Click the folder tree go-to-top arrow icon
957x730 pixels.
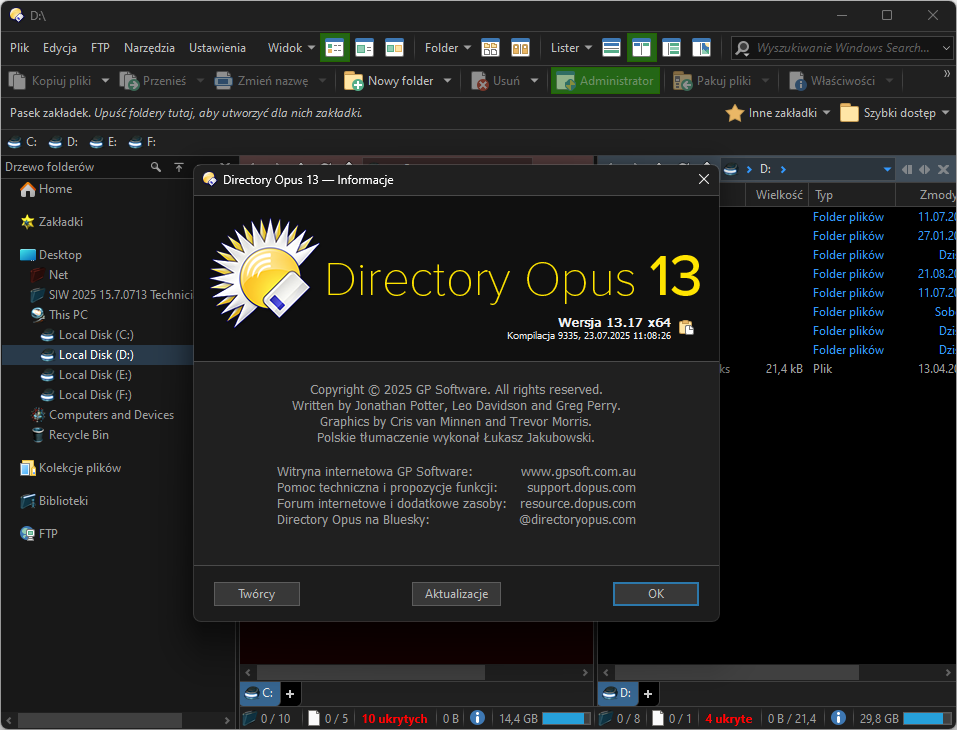[179, 167]
